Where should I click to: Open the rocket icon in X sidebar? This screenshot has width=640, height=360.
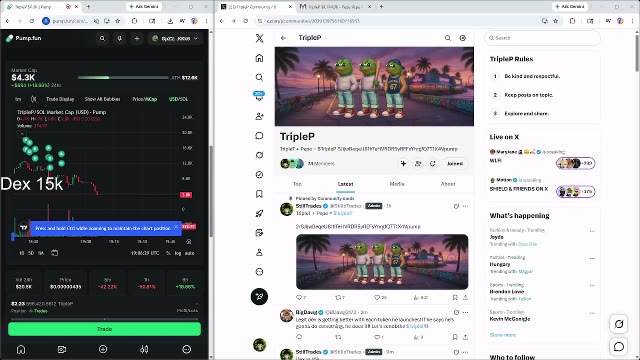(259, 213)
